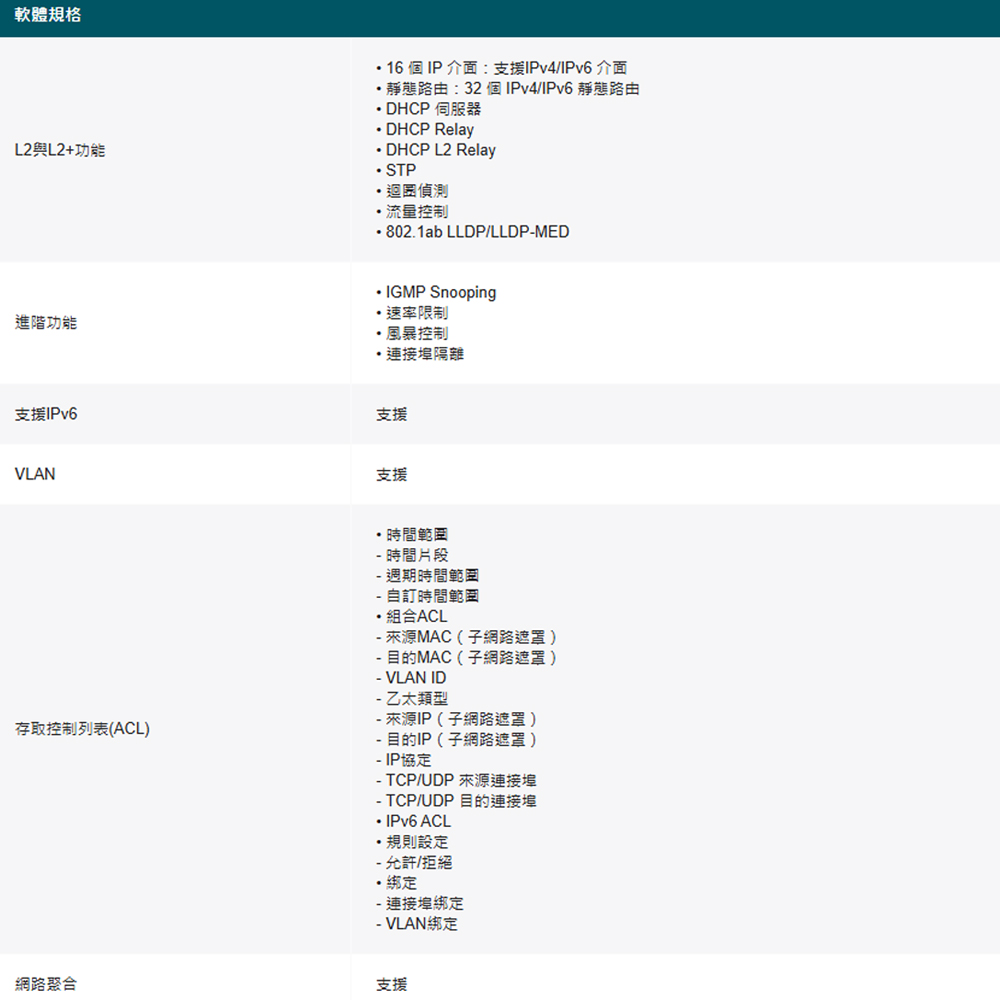Click the IGMP Snooping bullet item
Viewport: 1000px width, 1000px height.
click(x=440, y=292)
